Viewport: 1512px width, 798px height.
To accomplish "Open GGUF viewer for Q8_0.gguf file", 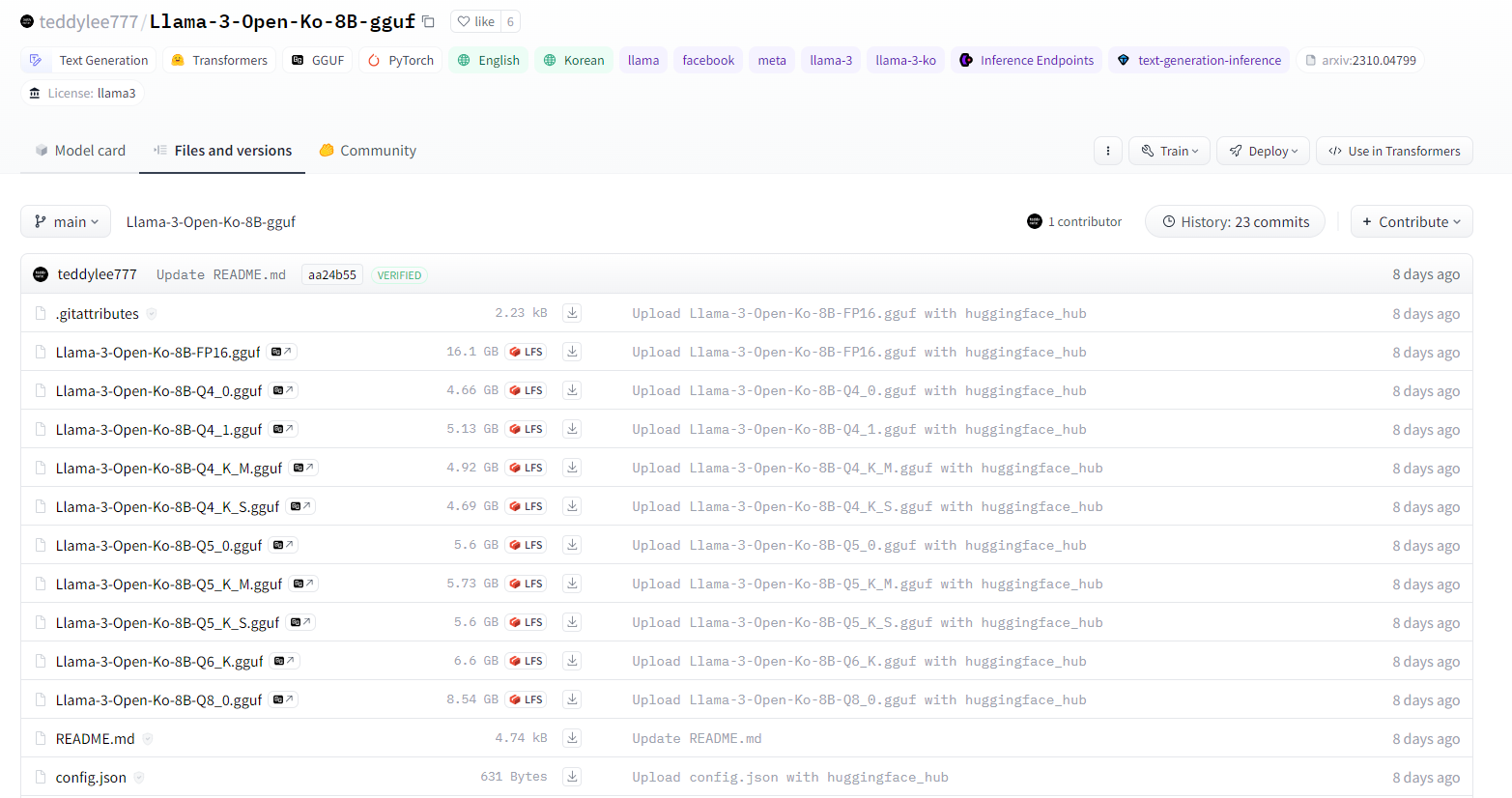I will (x=284, y=699).
